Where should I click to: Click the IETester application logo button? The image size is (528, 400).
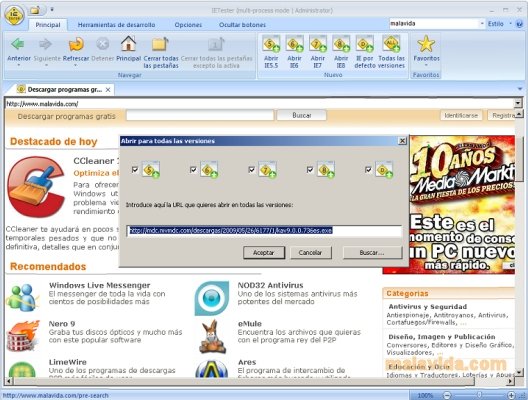[x=14, y=14]
